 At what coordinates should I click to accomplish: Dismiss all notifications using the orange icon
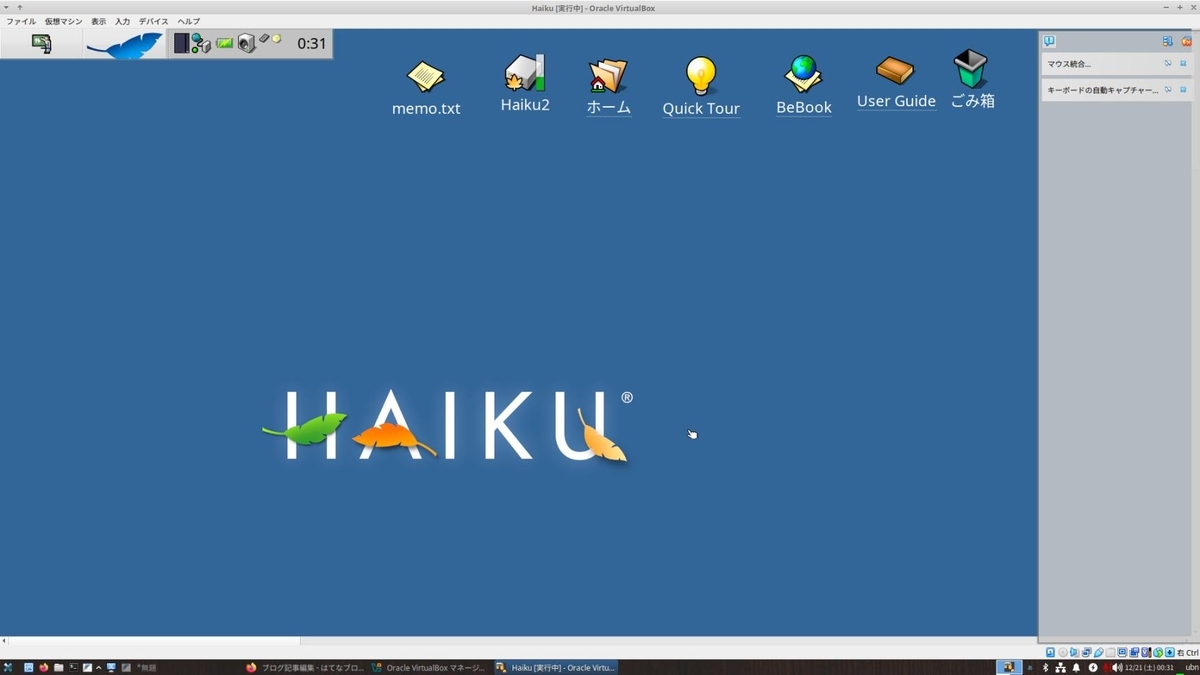(1187, 42)
